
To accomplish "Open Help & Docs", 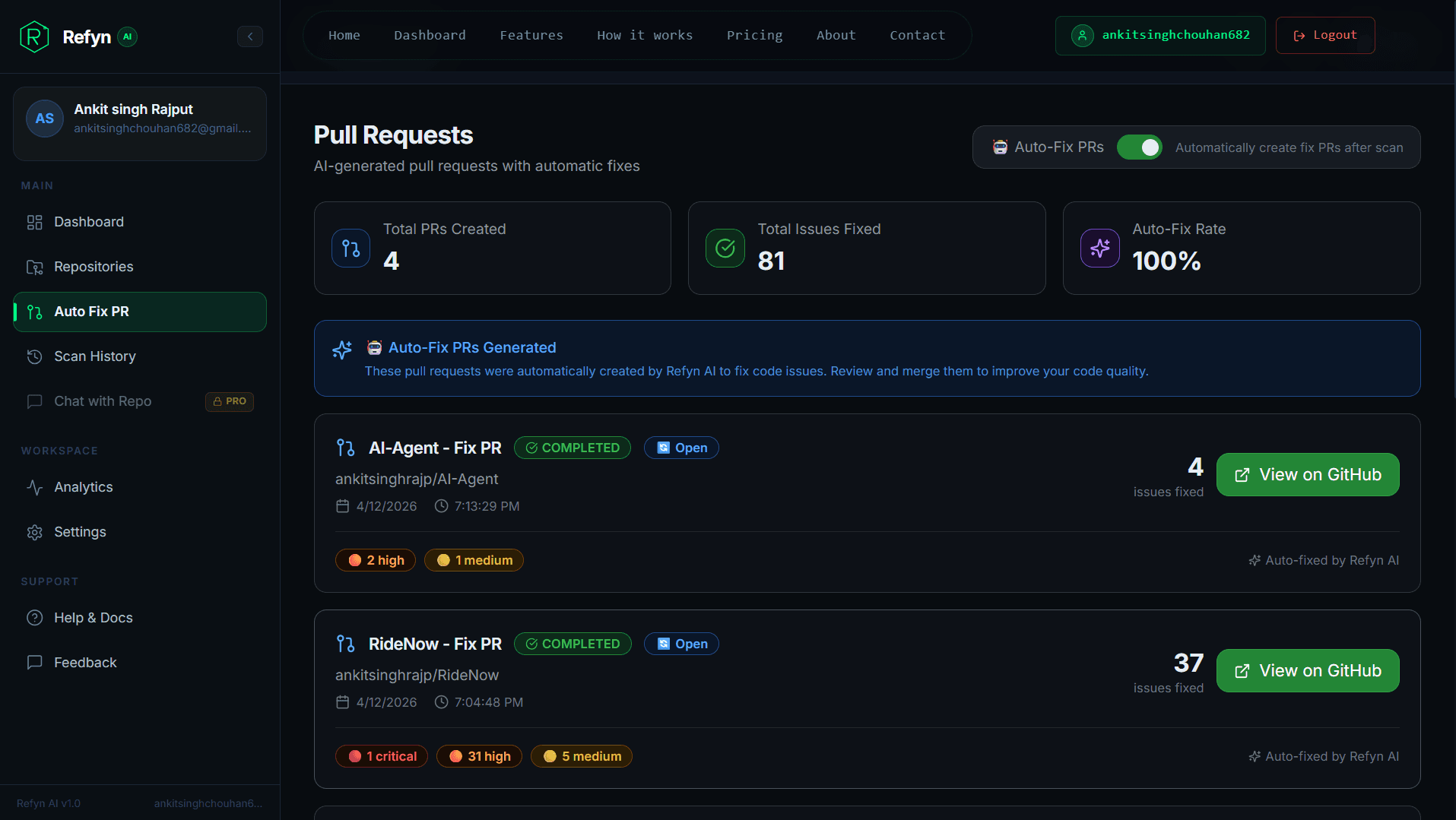I will 93,618.
